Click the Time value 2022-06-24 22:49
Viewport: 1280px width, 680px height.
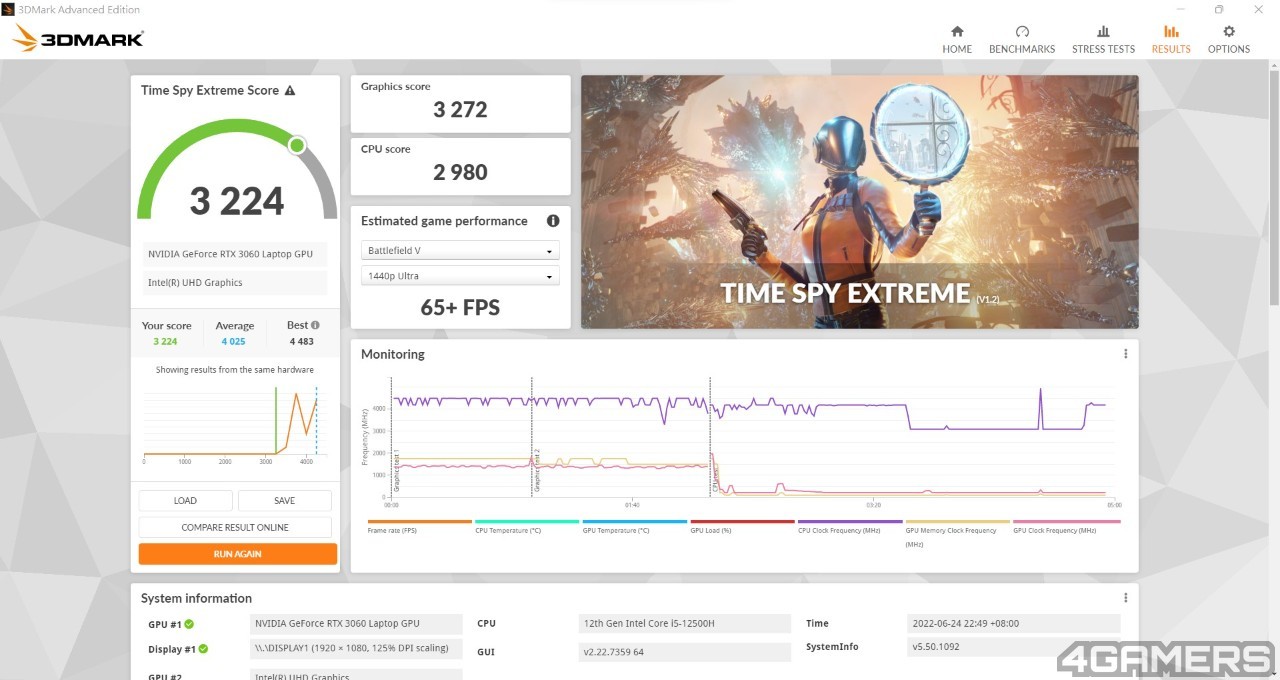[1013, 624]
